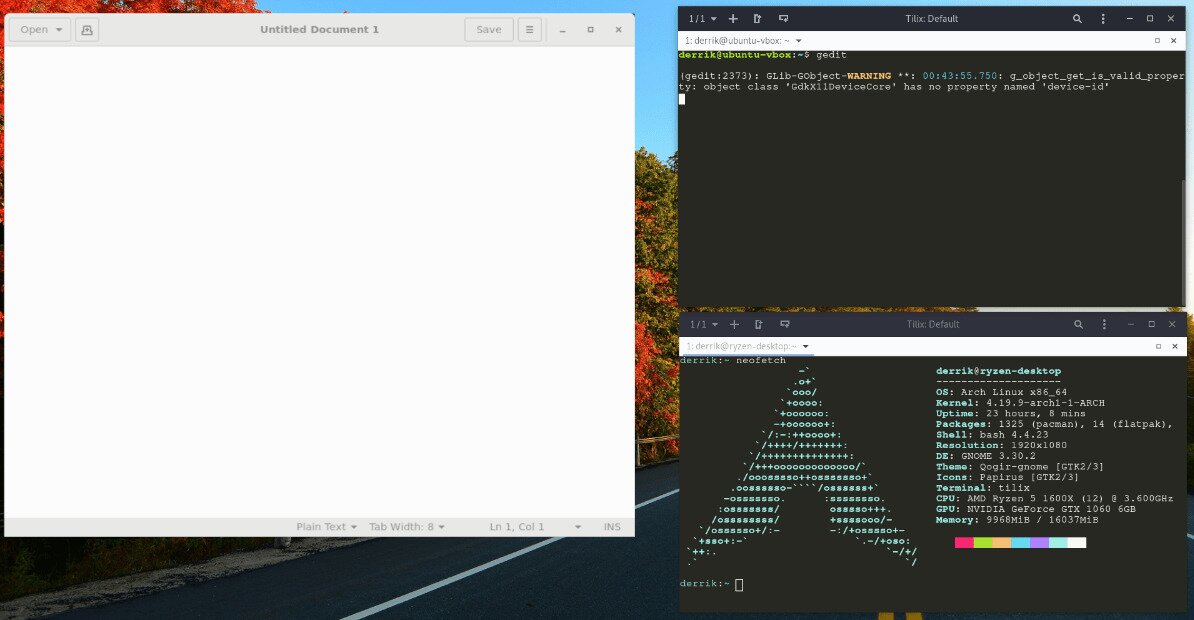Click add terminal down icon in bottom Tilix
The image size is (1194, 620).
784,324
